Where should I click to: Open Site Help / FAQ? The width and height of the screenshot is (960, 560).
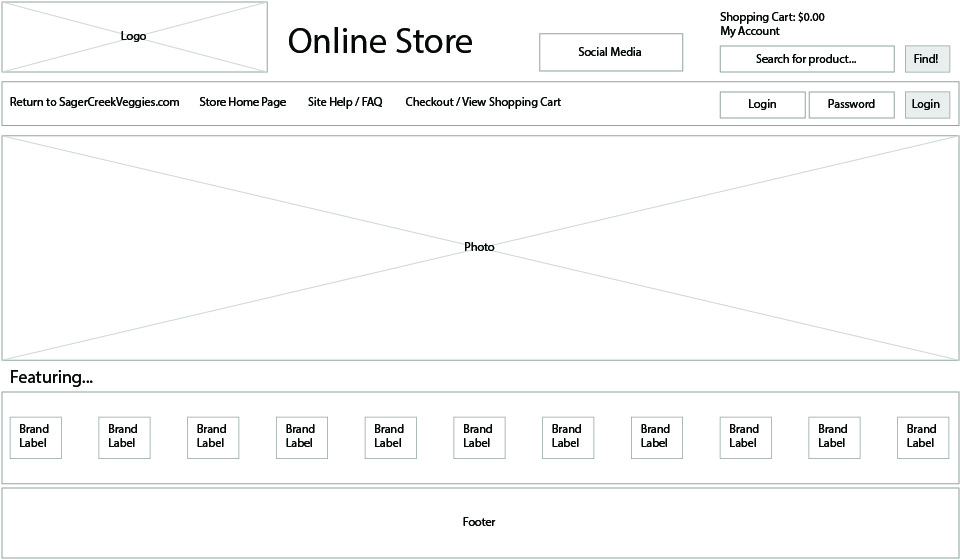click(344, 102)
